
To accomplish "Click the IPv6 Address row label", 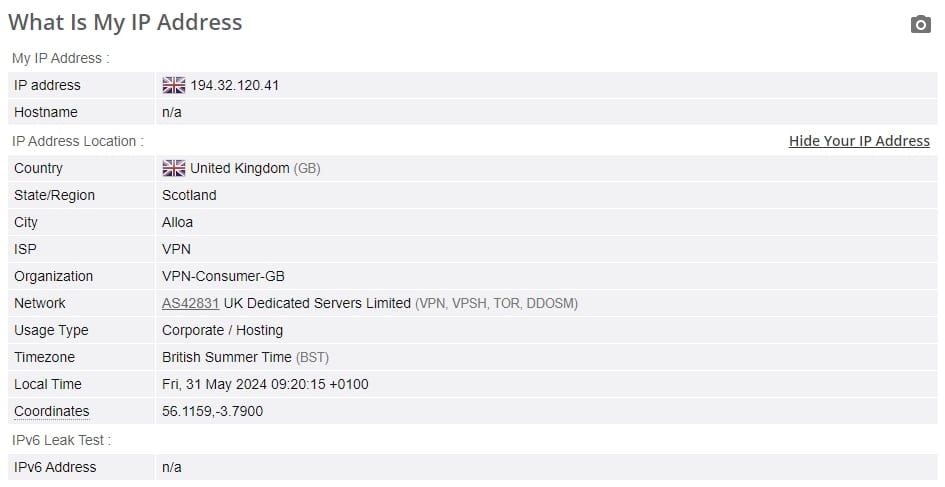I will click(55, 467).
